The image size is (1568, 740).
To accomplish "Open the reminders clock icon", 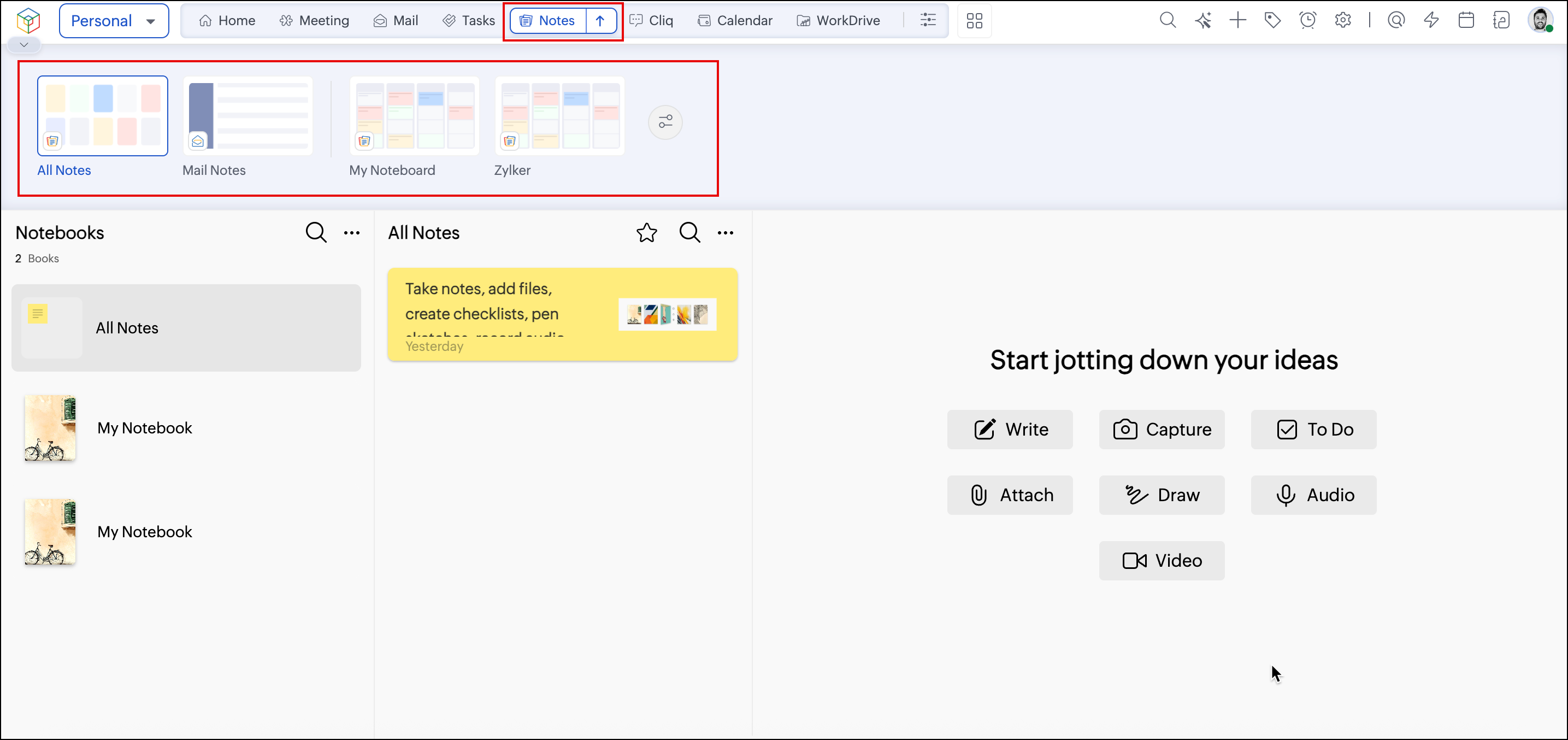I will (x=1307, y=21).
